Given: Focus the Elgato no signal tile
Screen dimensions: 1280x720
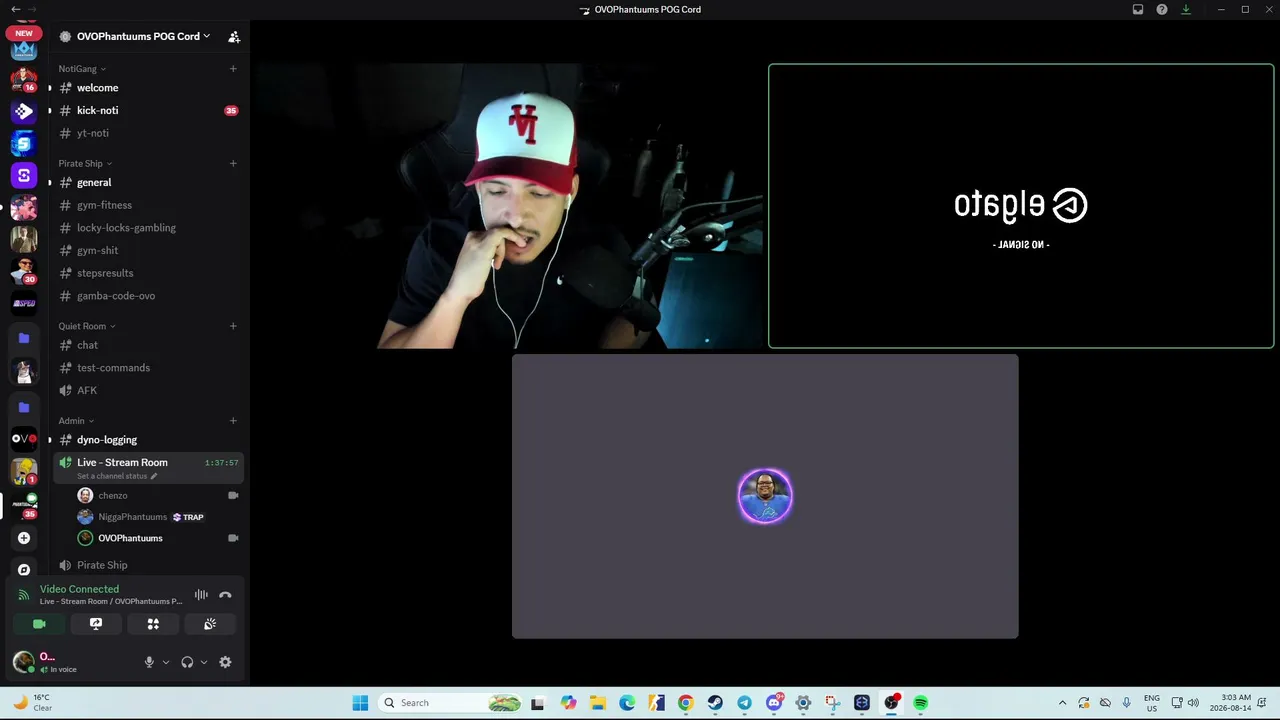Looking at the screenshot, I should 1021,206.
